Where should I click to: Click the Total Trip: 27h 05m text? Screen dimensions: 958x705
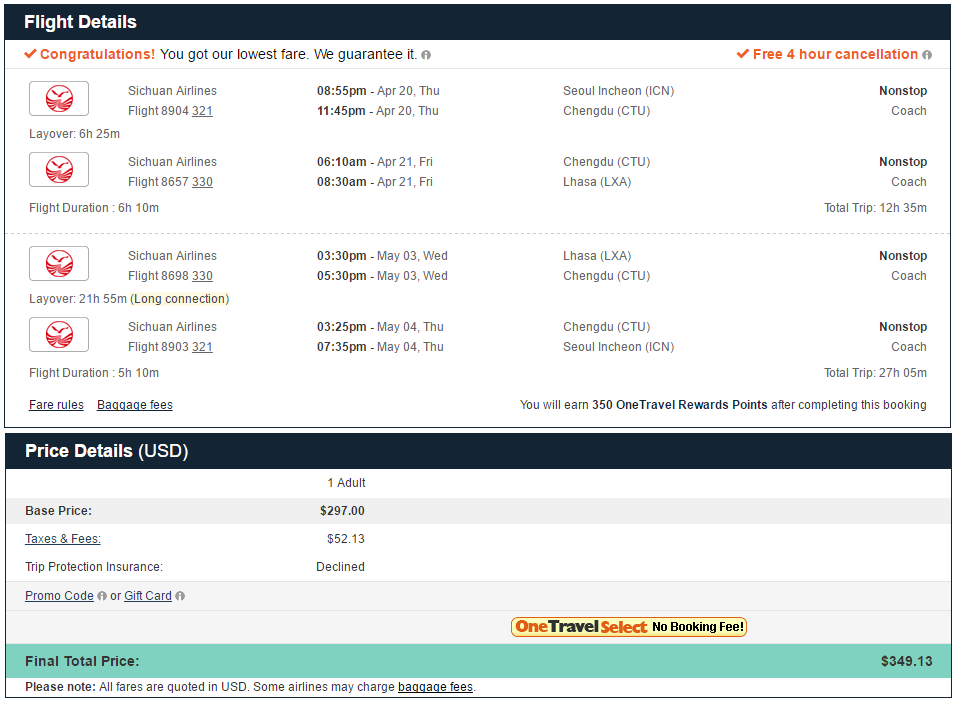point(875,373)
